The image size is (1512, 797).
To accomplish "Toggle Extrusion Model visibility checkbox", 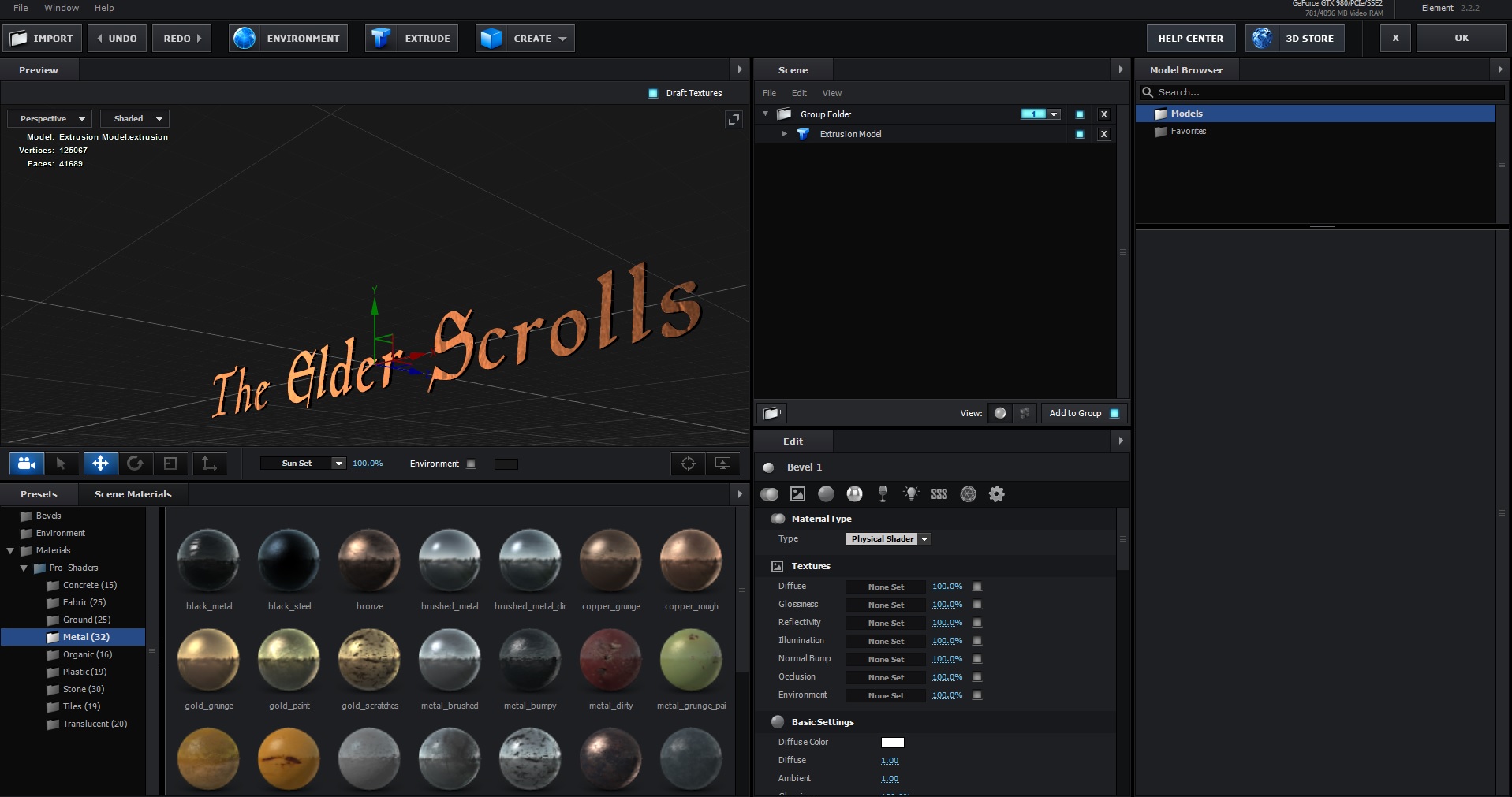I will pos(1080,134).
